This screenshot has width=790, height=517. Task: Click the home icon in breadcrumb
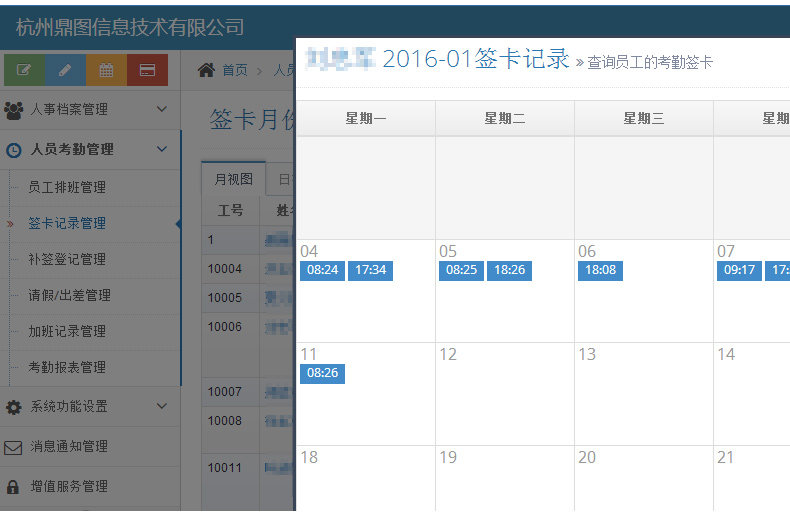(x=206, y=70)
